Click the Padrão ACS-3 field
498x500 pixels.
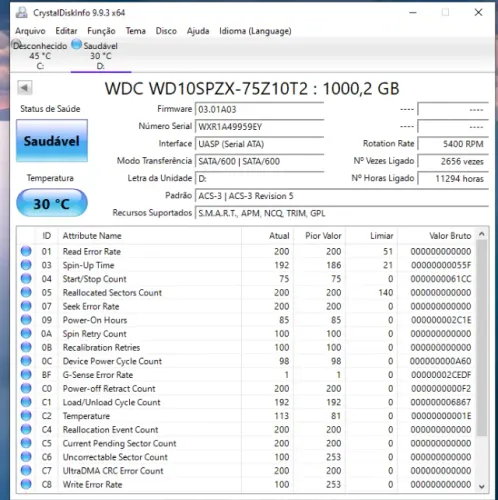(x=342, y=196)
